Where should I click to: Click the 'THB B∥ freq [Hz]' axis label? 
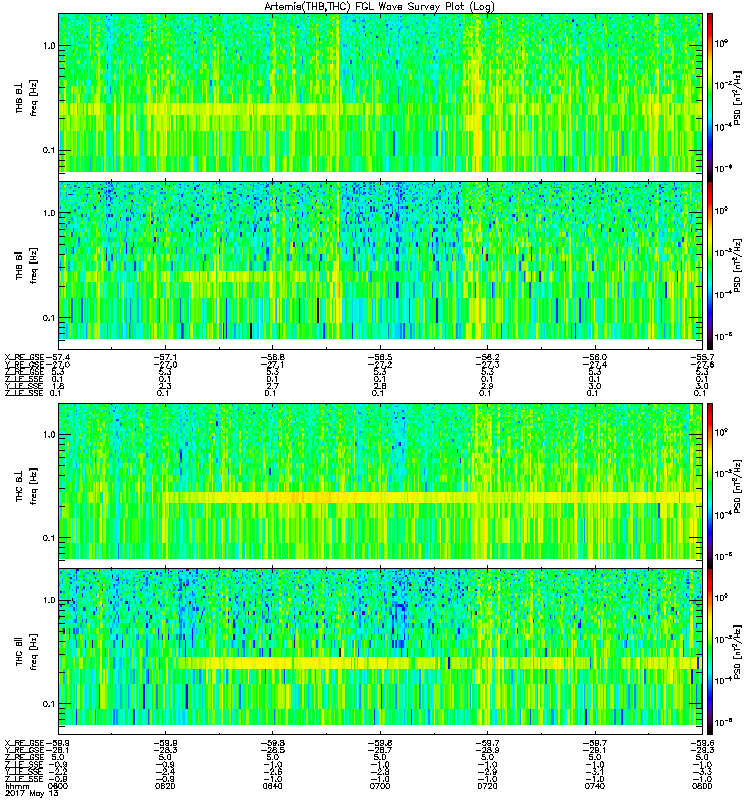(27, 265)
